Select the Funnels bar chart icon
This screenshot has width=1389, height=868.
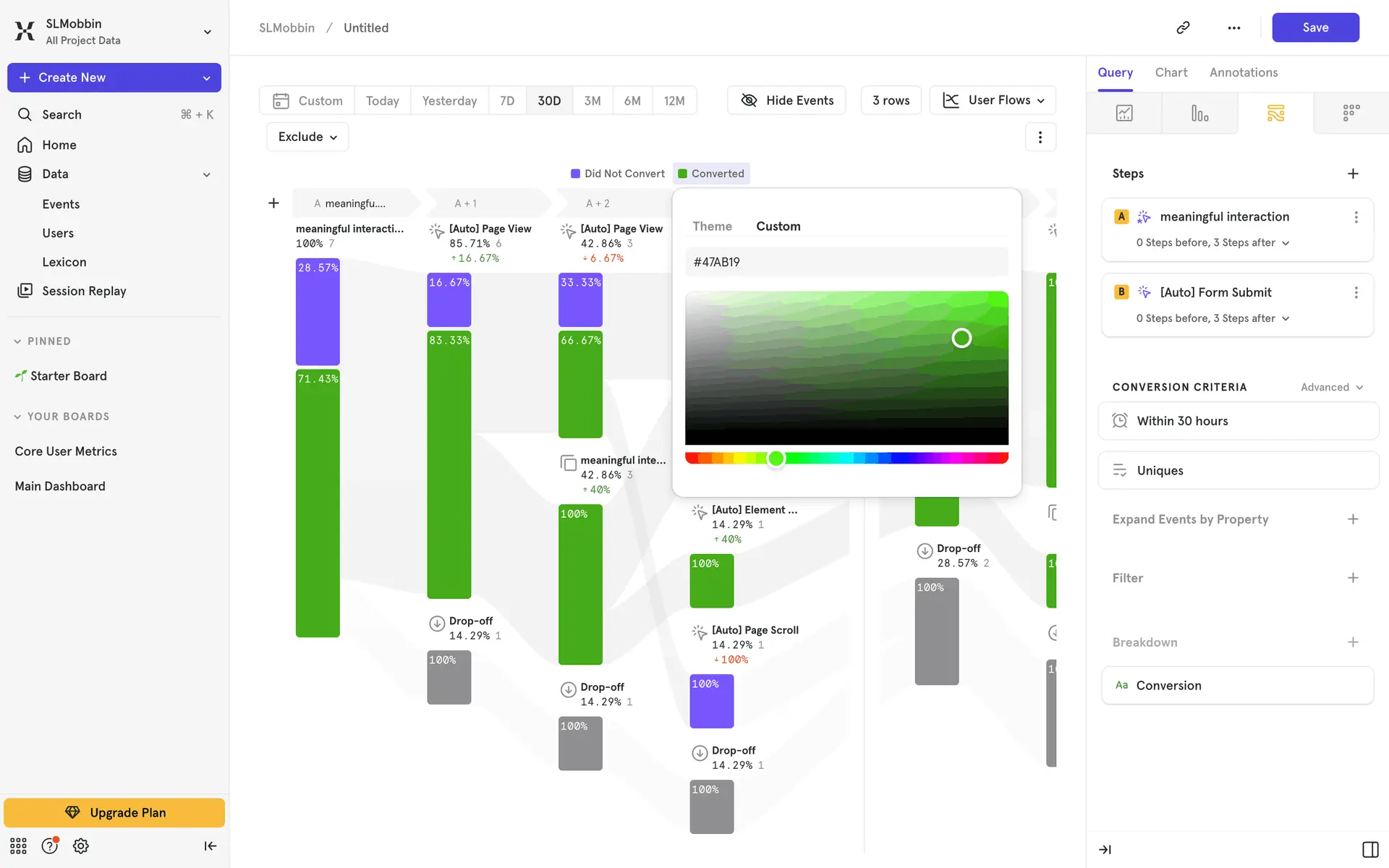pos(1199,114)
